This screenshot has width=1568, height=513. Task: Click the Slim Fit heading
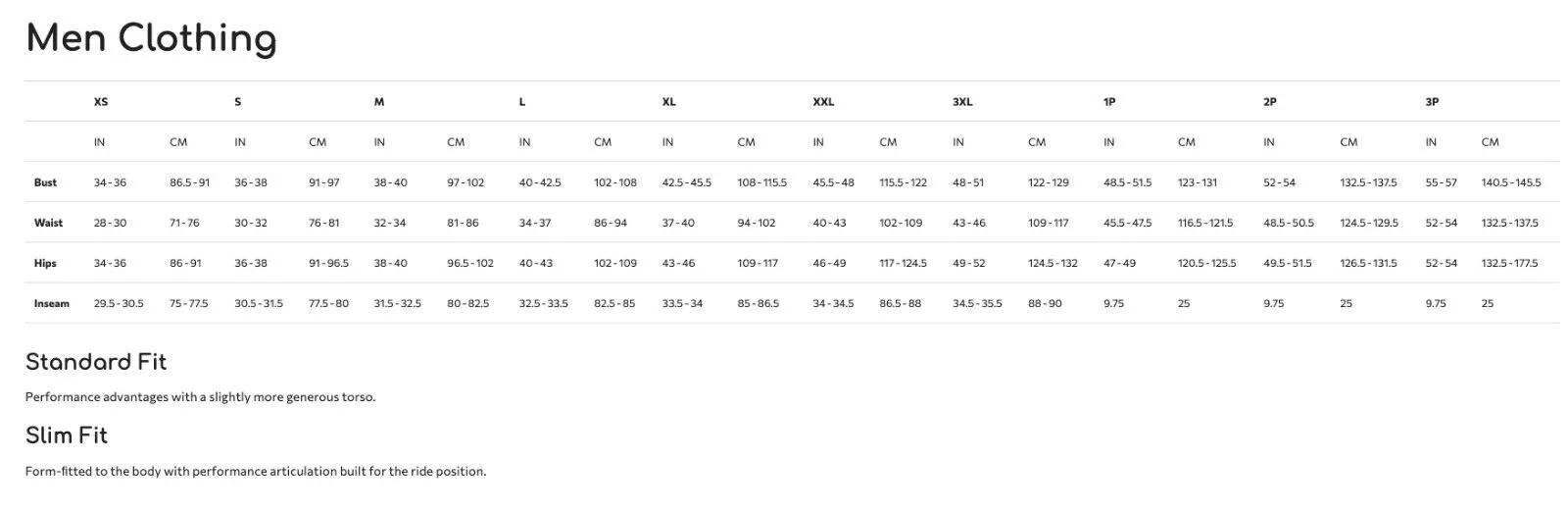(67, 436)
